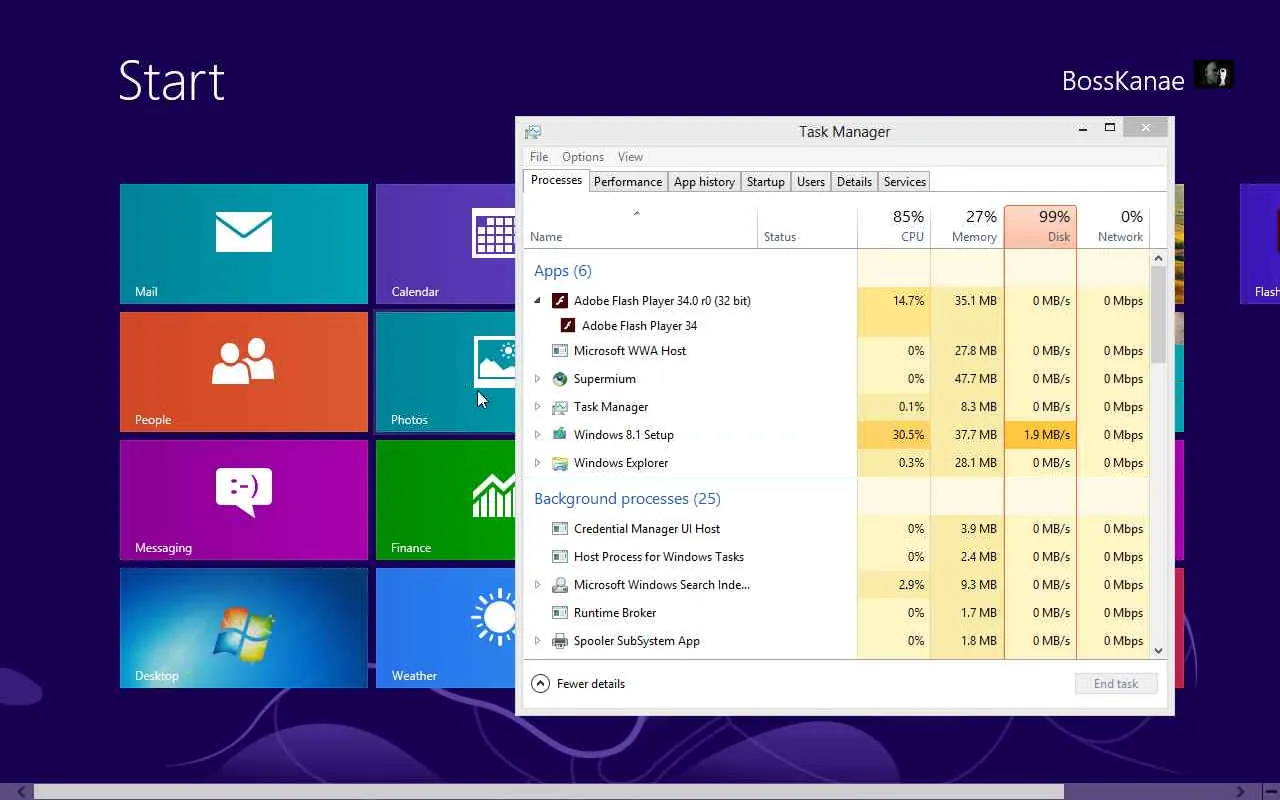Click the Task Manager title bar icon
The height and width of the screenshot is (800, 1280).
coord(533,131)
